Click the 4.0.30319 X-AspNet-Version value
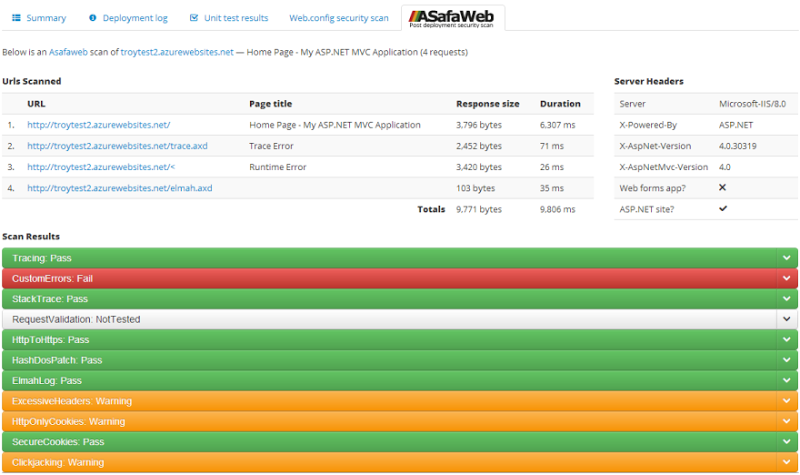Screen dimensions: 800x475 (x=738, y=146)
